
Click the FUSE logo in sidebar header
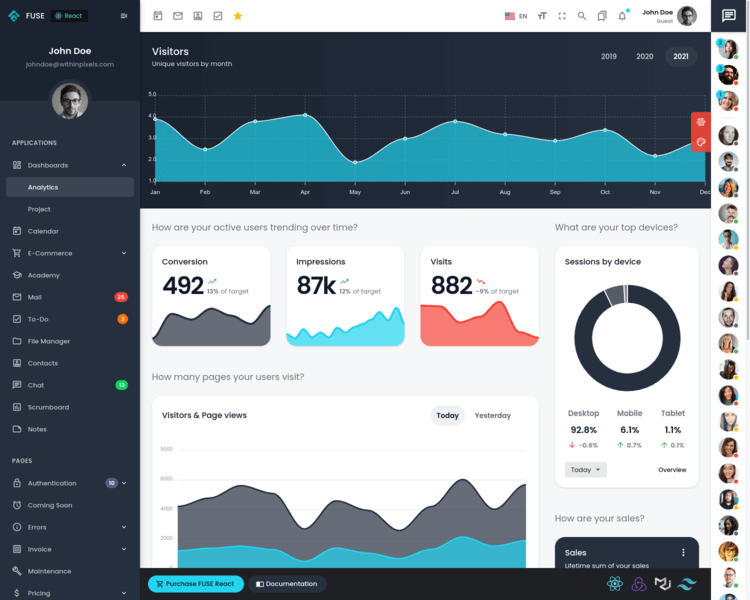point(14,16)
